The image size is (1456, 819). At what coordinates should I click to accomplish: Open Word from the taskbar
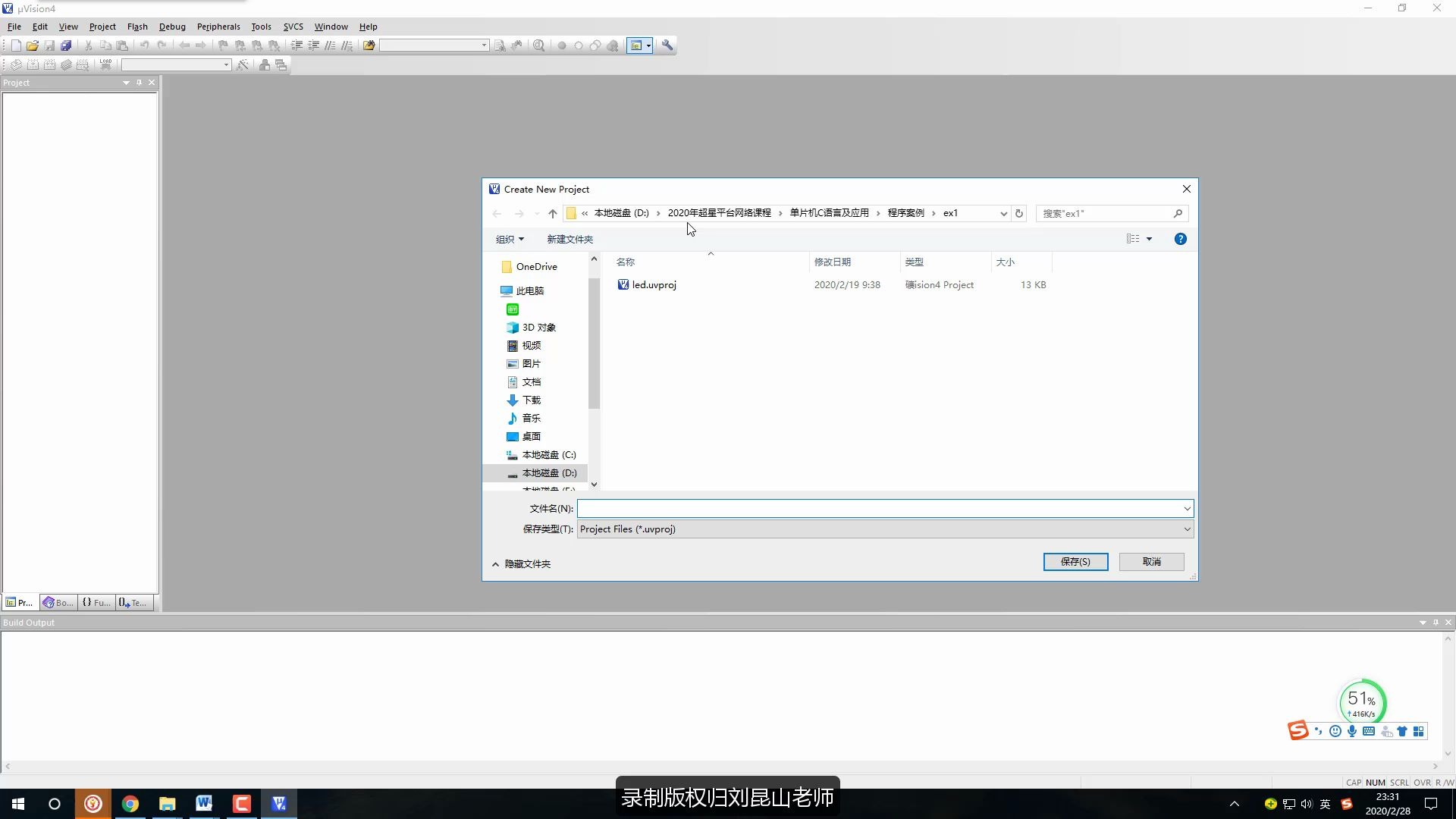coord(204,804)
